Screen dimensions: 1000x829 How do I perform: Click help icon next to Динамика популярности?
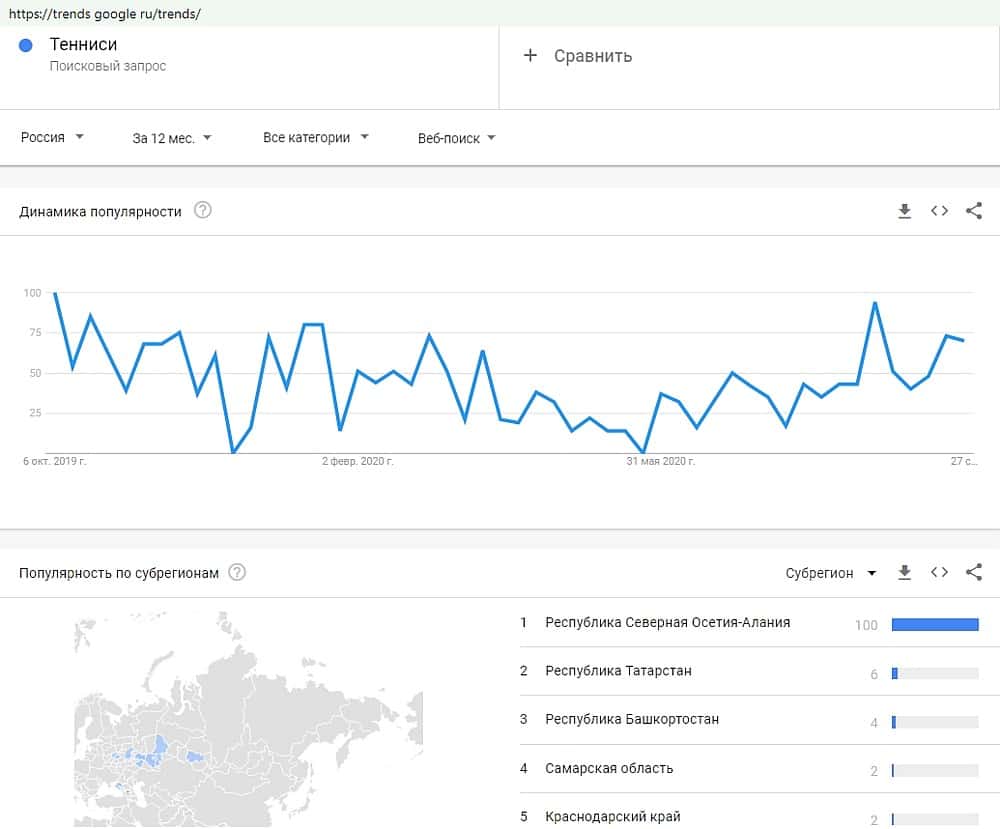coord(203,211)
